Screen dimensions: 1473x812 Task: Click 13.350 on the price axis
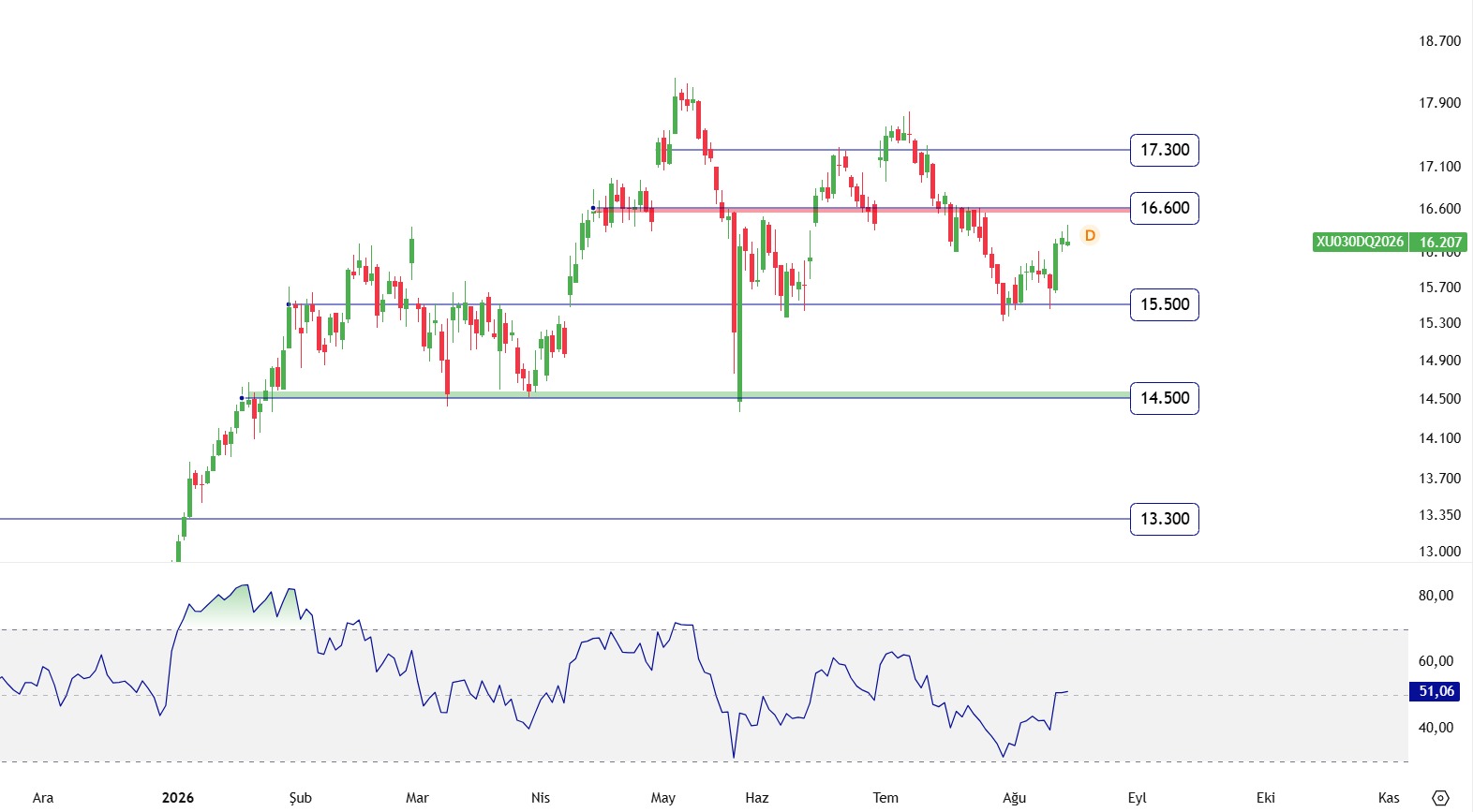pos(1439,515)
